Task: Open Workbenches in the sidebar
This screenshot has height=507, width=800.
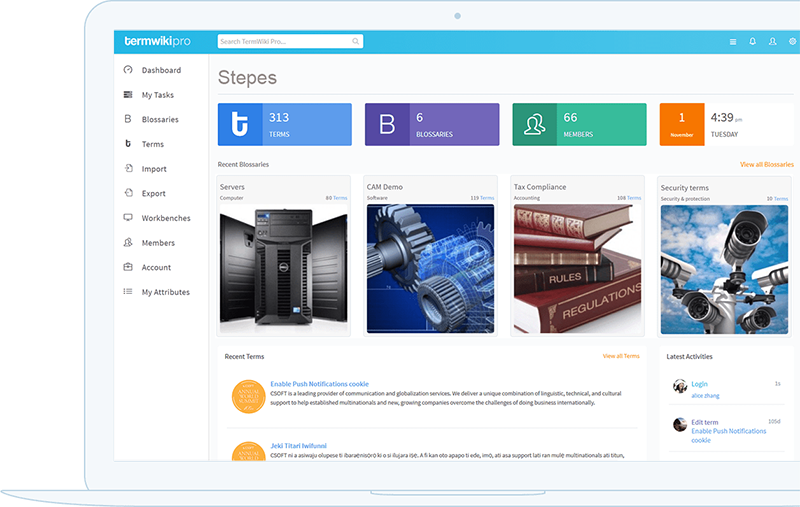Action: [x=166, y=218]
